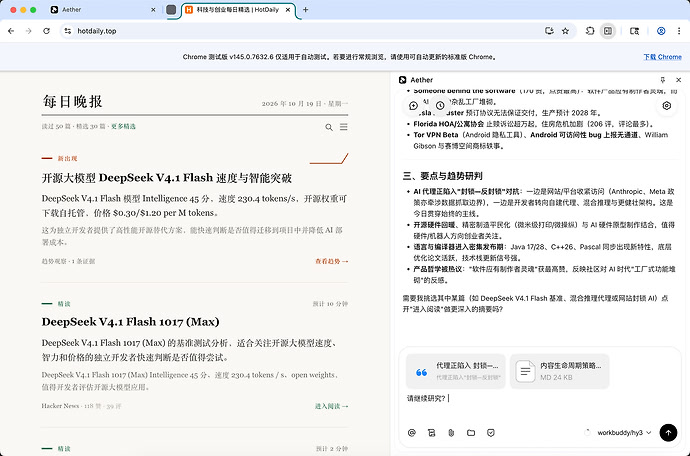Click the 趋势观察 · 1 条证据 text

coord(68,261)
